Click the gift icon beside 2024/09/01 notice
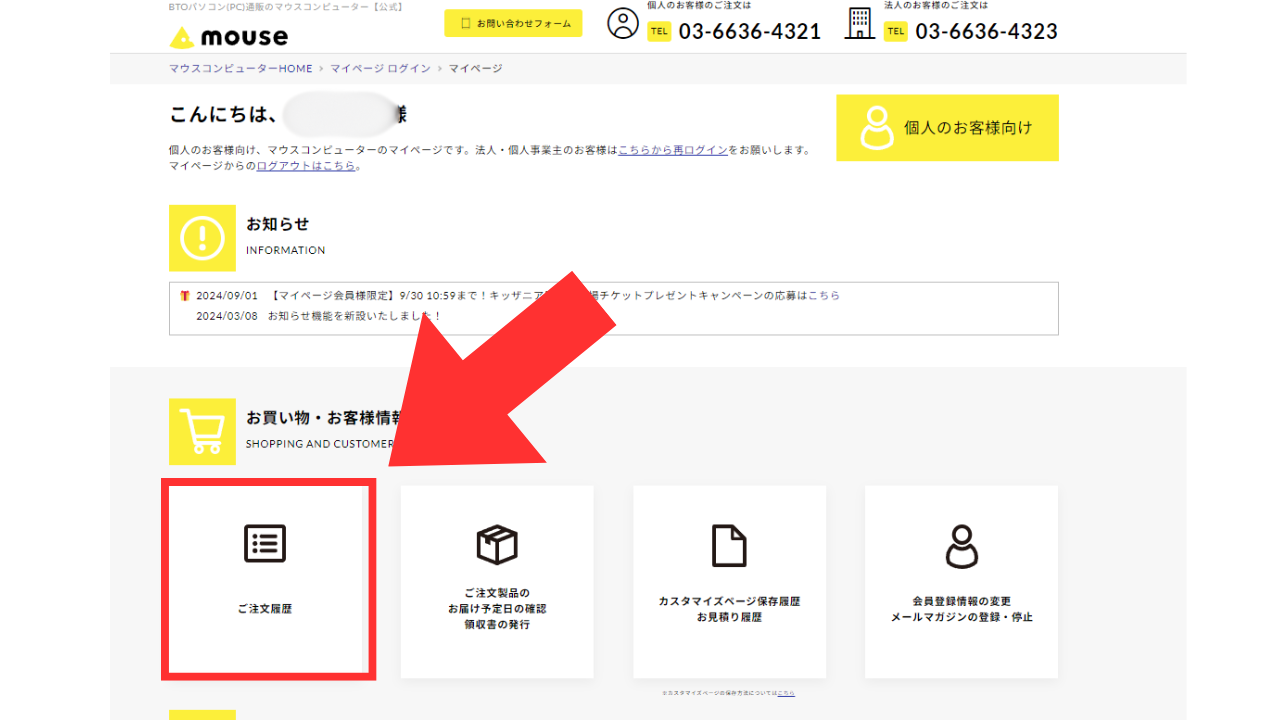Image resolution: width=1280 pixels, height=720 pixels. (185, 296)
